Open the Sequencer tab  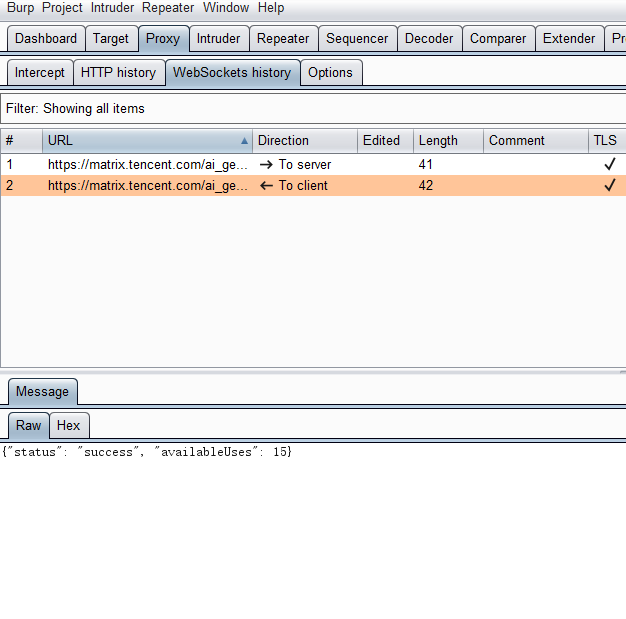[357, 39]
